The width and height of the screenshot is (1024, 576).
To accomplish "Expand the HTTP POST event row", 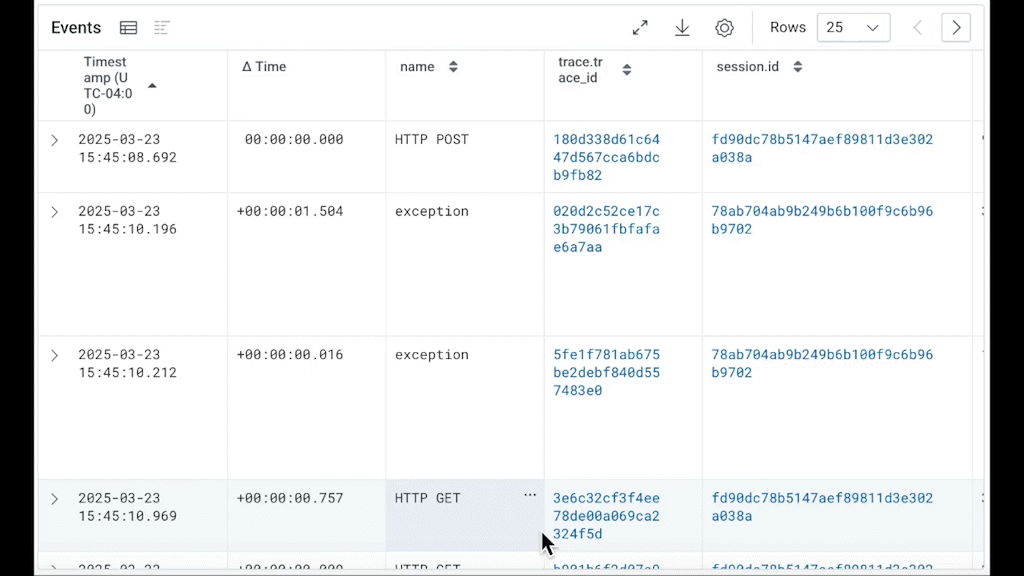I will coord(55,140).
